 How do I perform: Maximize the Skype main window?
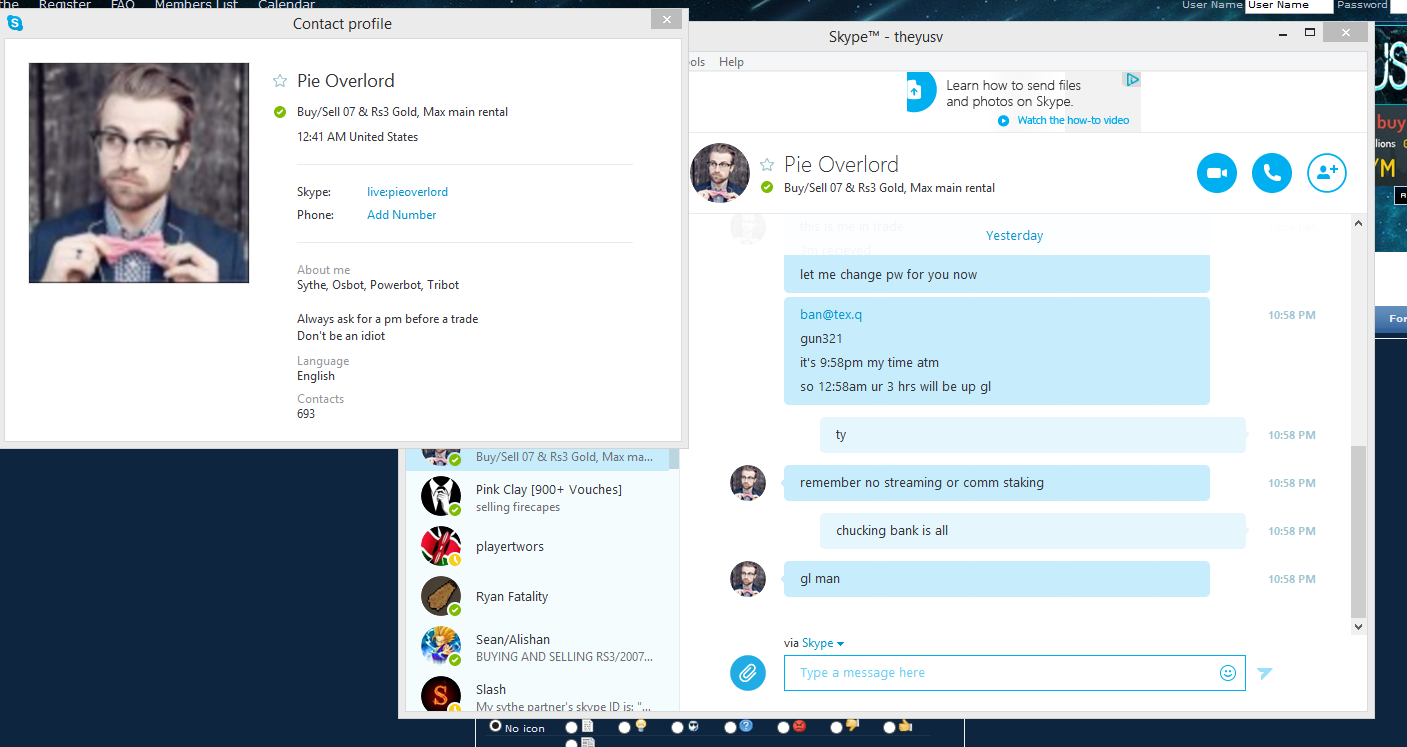tap(1310, 33)
